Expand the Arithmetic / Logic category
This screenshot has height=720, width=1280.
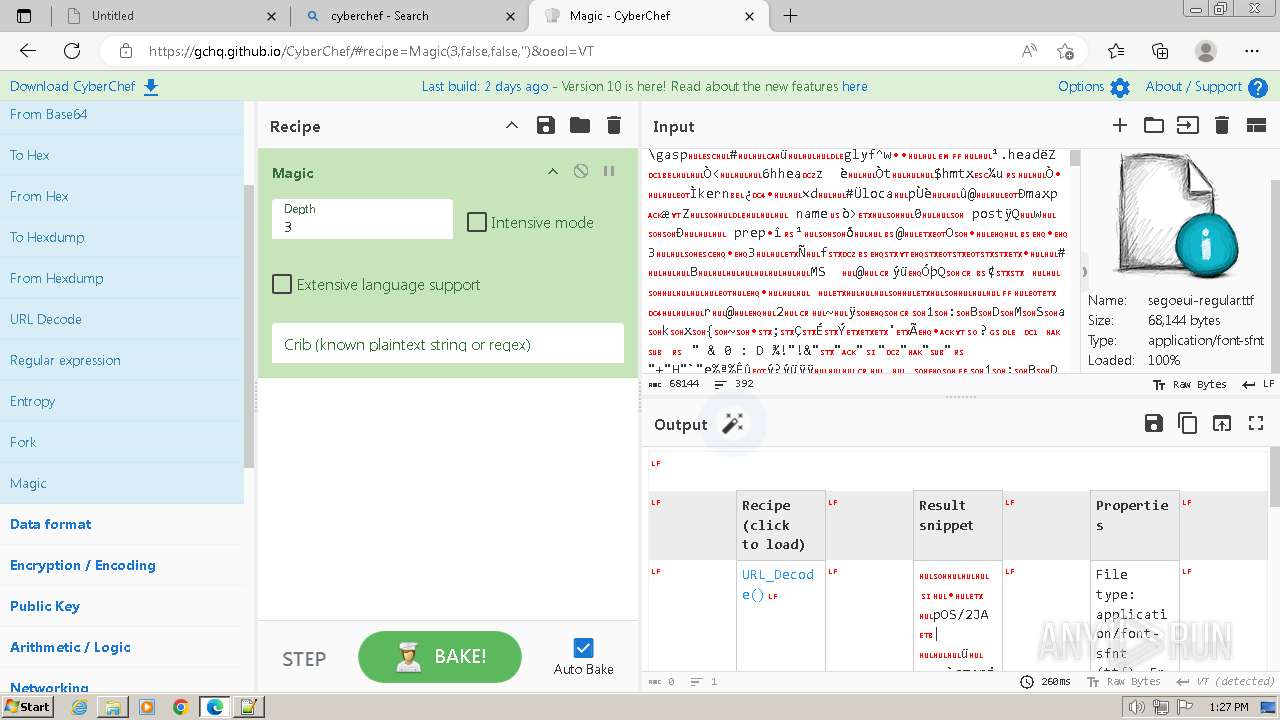pyautogui.click(x=122, y=647)
